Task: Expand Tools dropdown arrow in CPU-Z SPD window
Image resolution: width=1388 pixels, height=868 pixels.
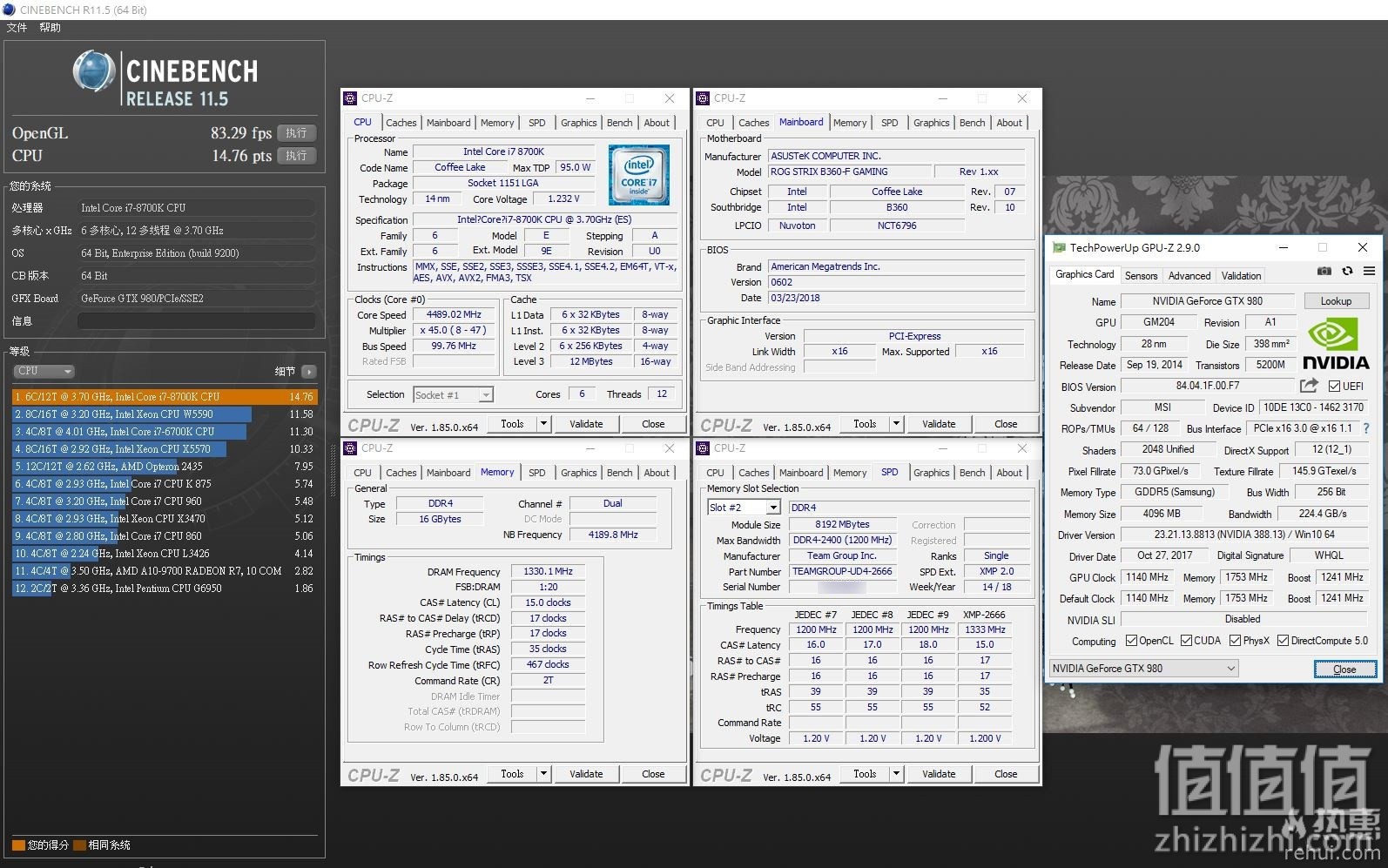Action: pos(897,774)
